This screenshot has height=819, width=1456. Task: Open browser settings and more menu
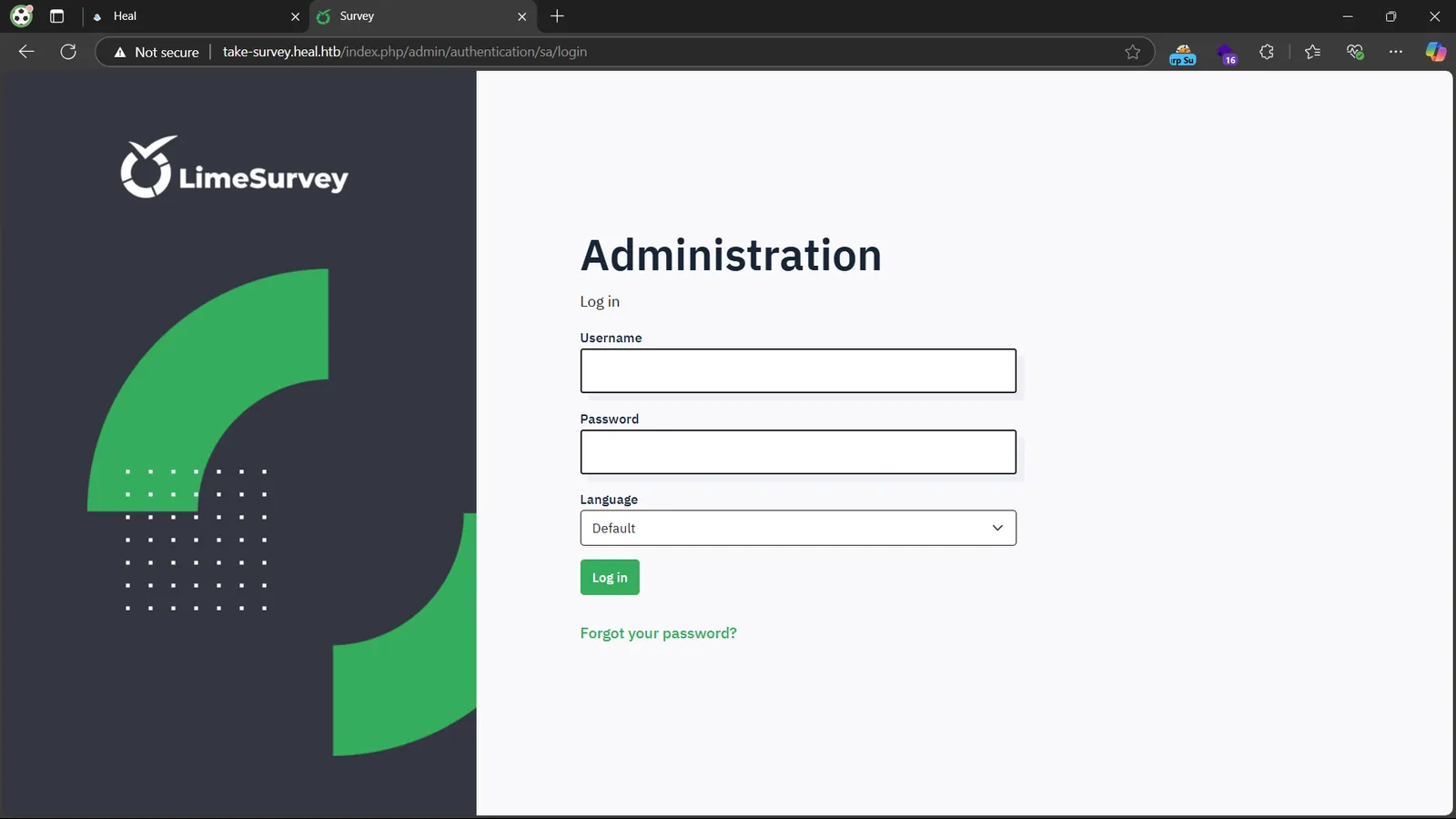pos(1396,52)
